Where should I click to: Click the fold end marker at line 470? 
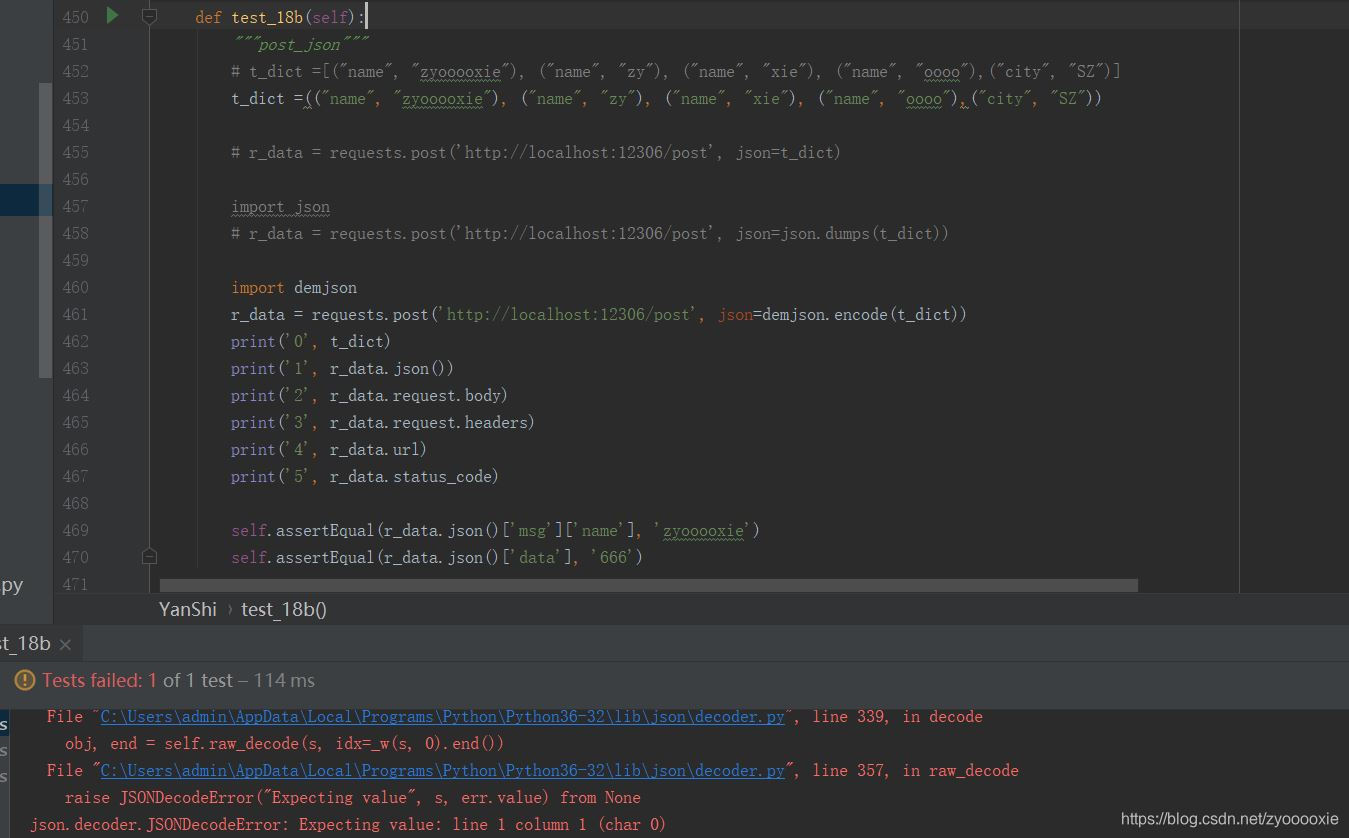coord(149,556)
